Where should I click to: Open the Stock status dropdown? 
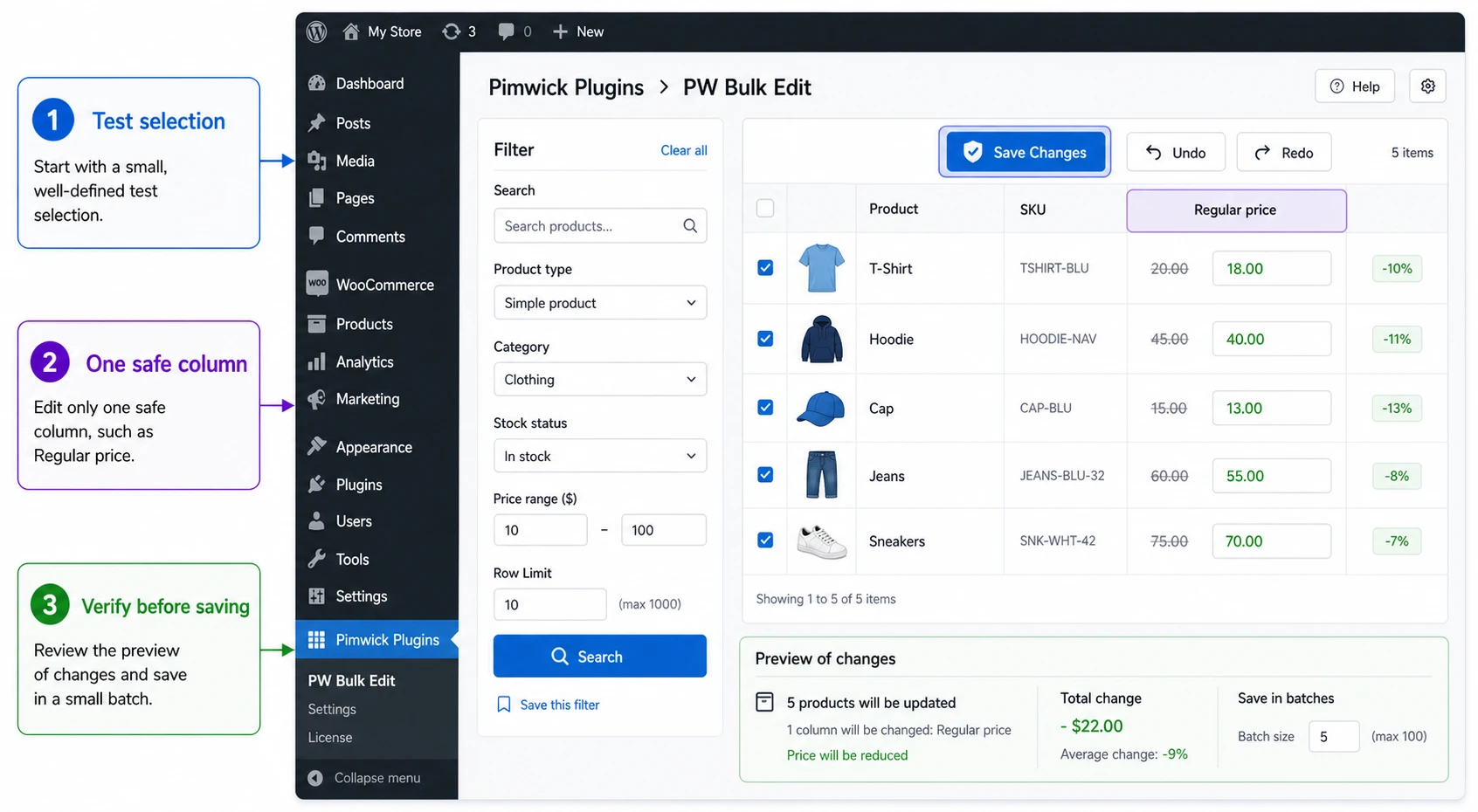pyautogui.click(x=600, y=456)
